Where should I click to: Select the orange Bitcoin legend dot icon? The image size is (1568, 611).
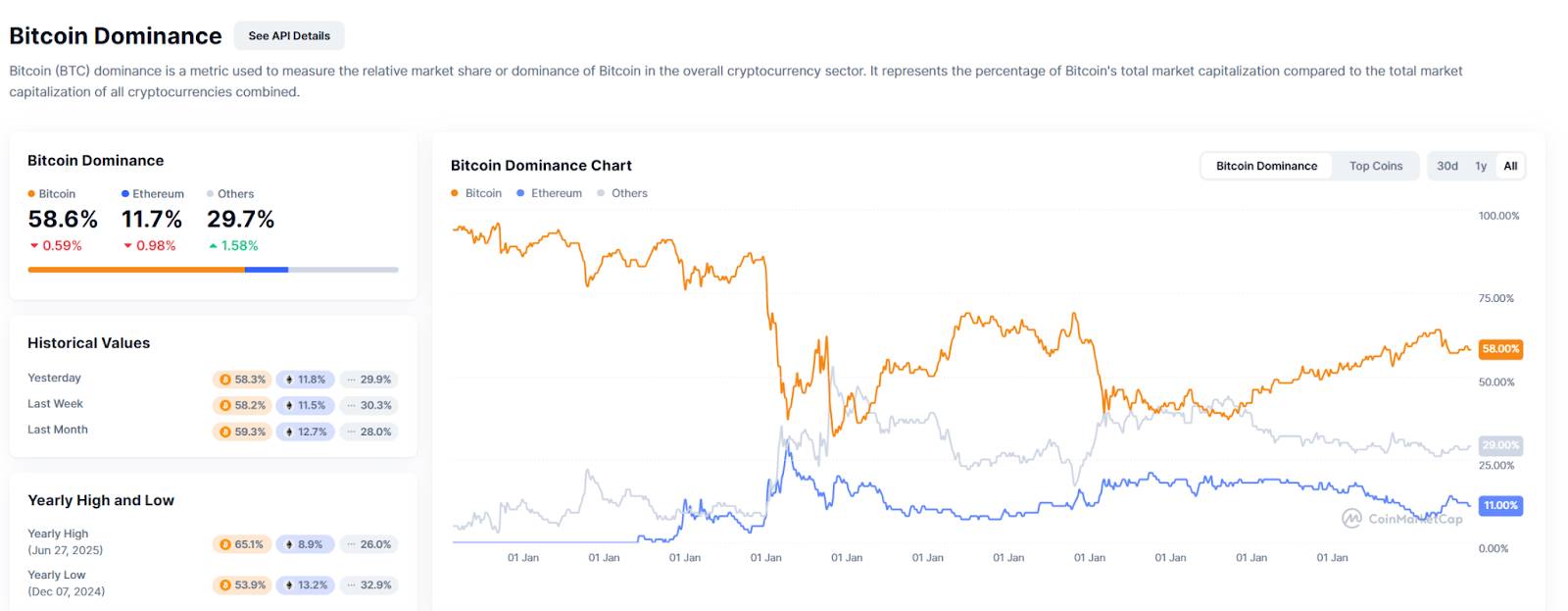(32, 193)
